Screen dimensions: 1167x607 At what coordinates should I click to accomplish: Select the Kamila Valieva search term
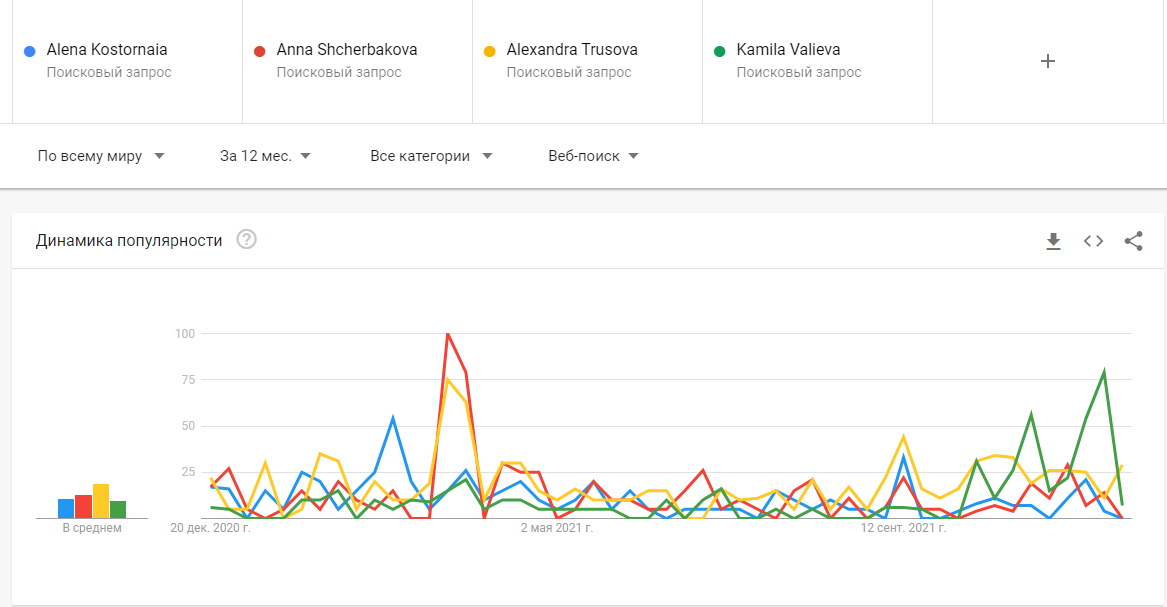click(x=788, y=50)
